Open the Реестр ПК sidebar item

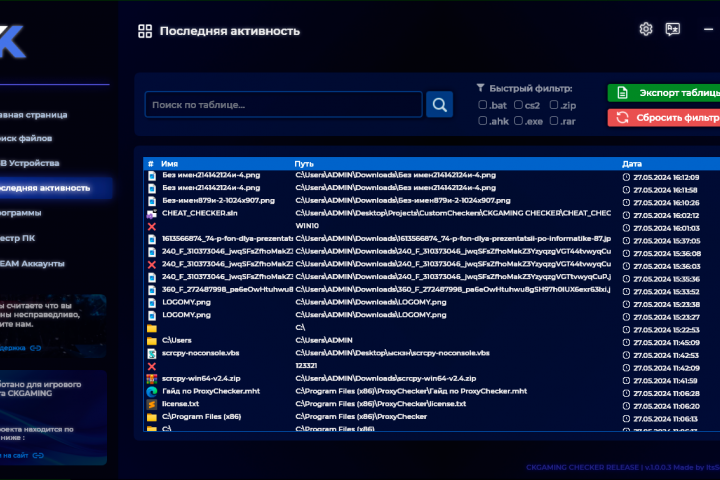tap(17, 238)
